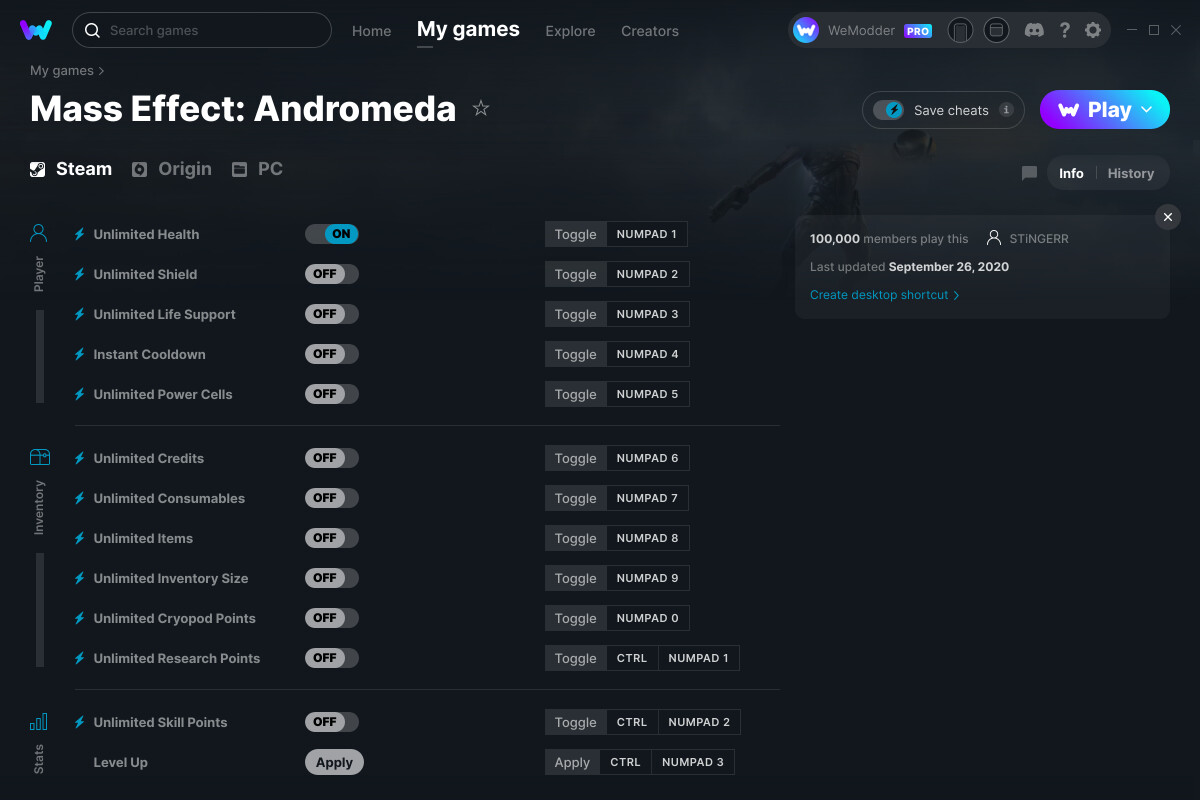Enable Unlimited Items toggle
1200x800 pixels.
point(331,538)
